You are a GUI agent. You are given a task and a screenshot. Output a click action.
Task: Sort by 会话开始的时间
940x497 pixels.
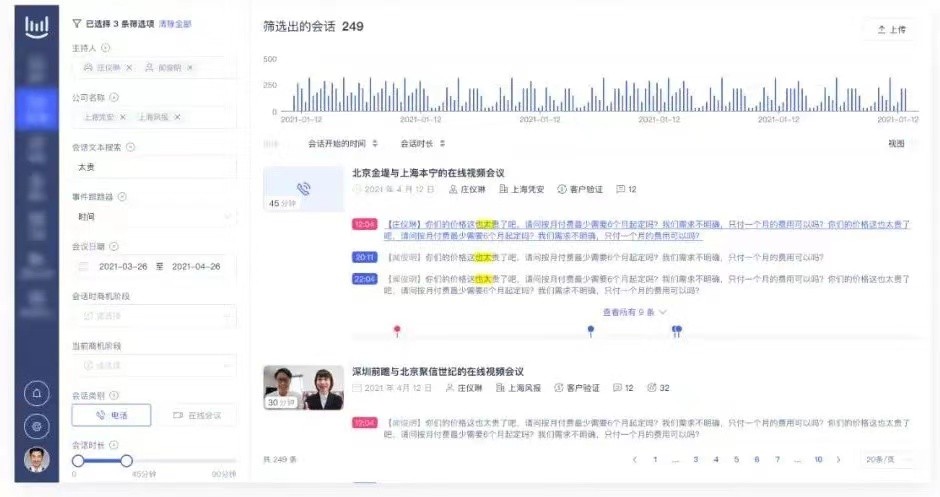coord(343,144)
